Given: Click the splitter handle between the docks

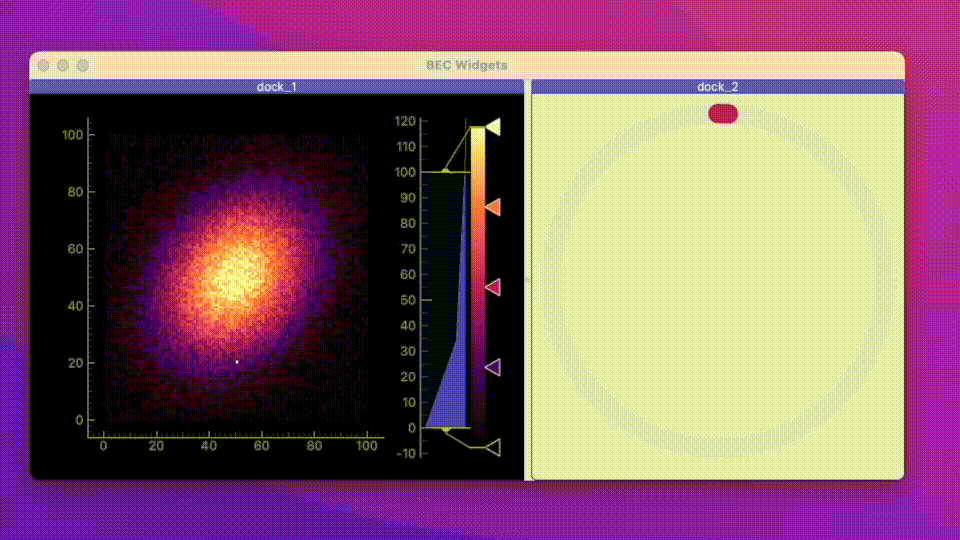Looking at the screenshot, I should tap(527, 280).
